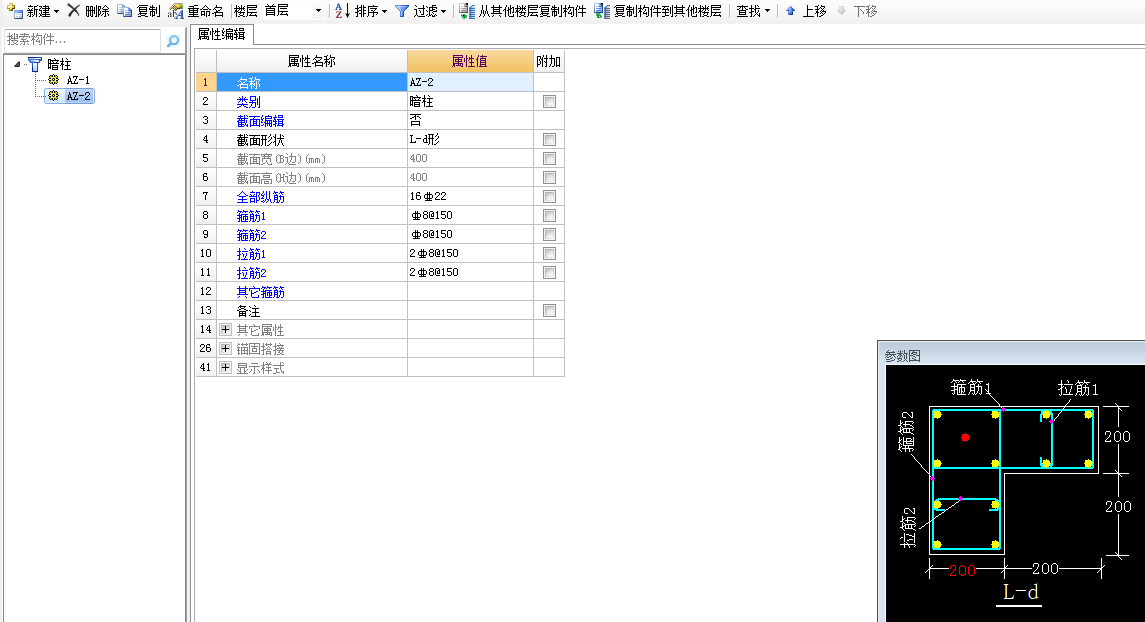The image size is (1145, 622).
Task: Click the 附加 column header
Action: pos(548,61)
